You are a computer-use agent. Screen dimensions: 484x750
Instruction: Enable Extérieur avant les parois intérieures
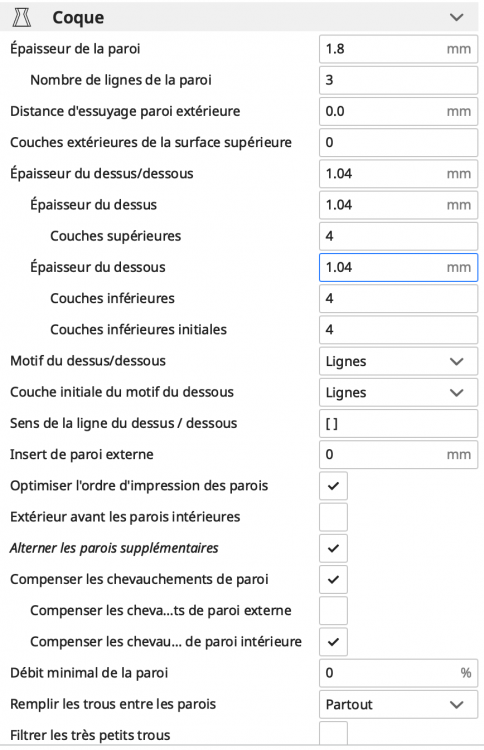coord(333,517)
